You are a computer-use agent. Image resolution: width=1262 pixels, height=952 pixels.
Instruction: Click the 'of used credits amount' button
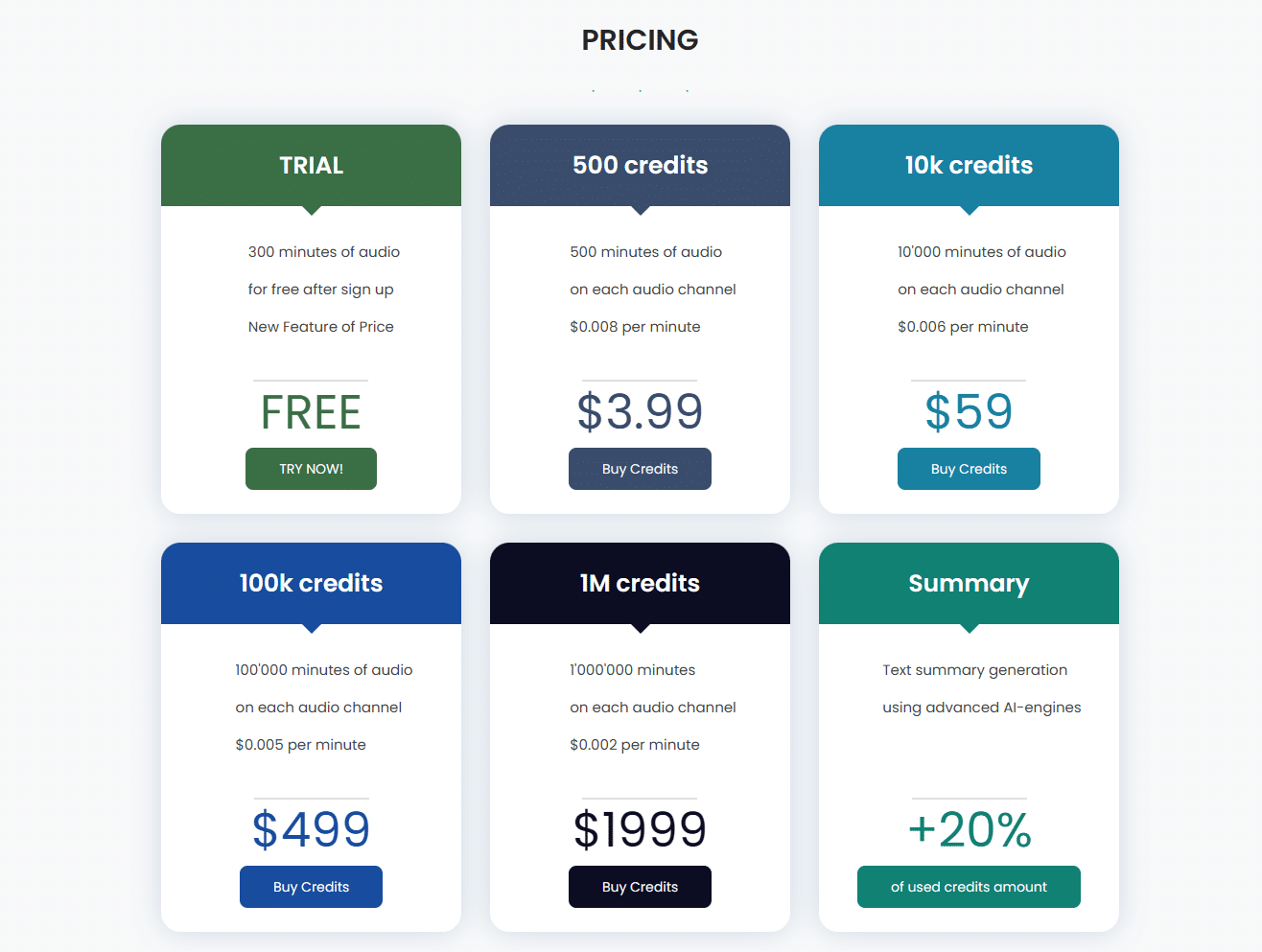(x=969, y=887)
